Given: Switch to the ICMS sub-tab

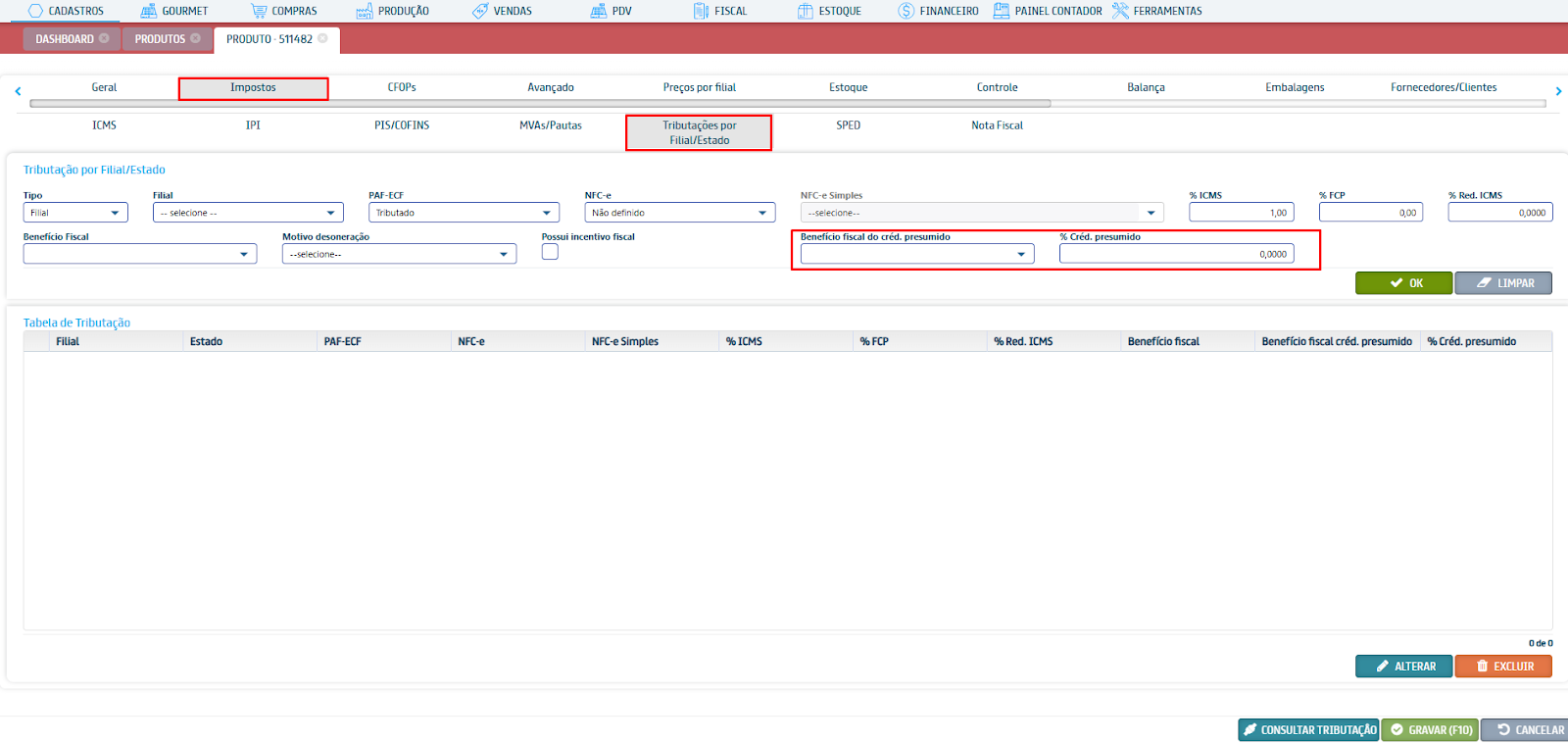Looking at the screenshot, I should point(104,125).
